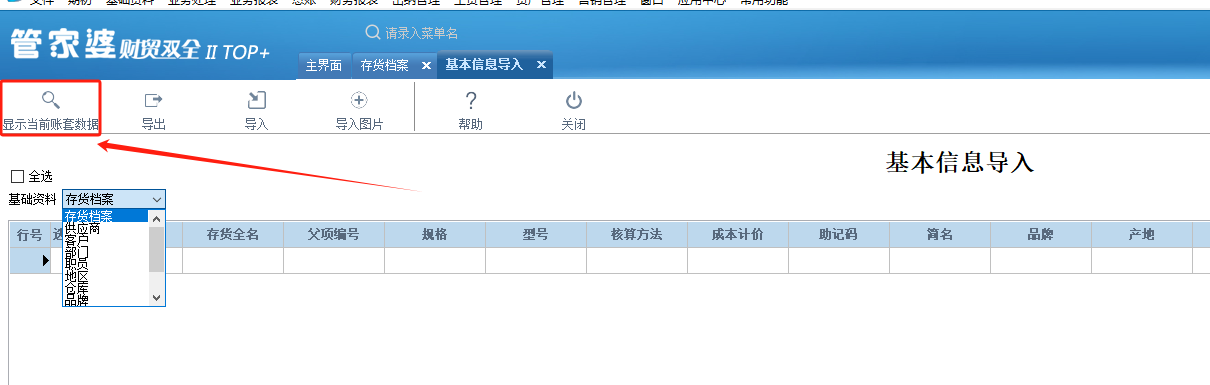Close the 基本信息导入 tab with its X
This screenshot has width=1210, height=385.
[x=541, y=65]
